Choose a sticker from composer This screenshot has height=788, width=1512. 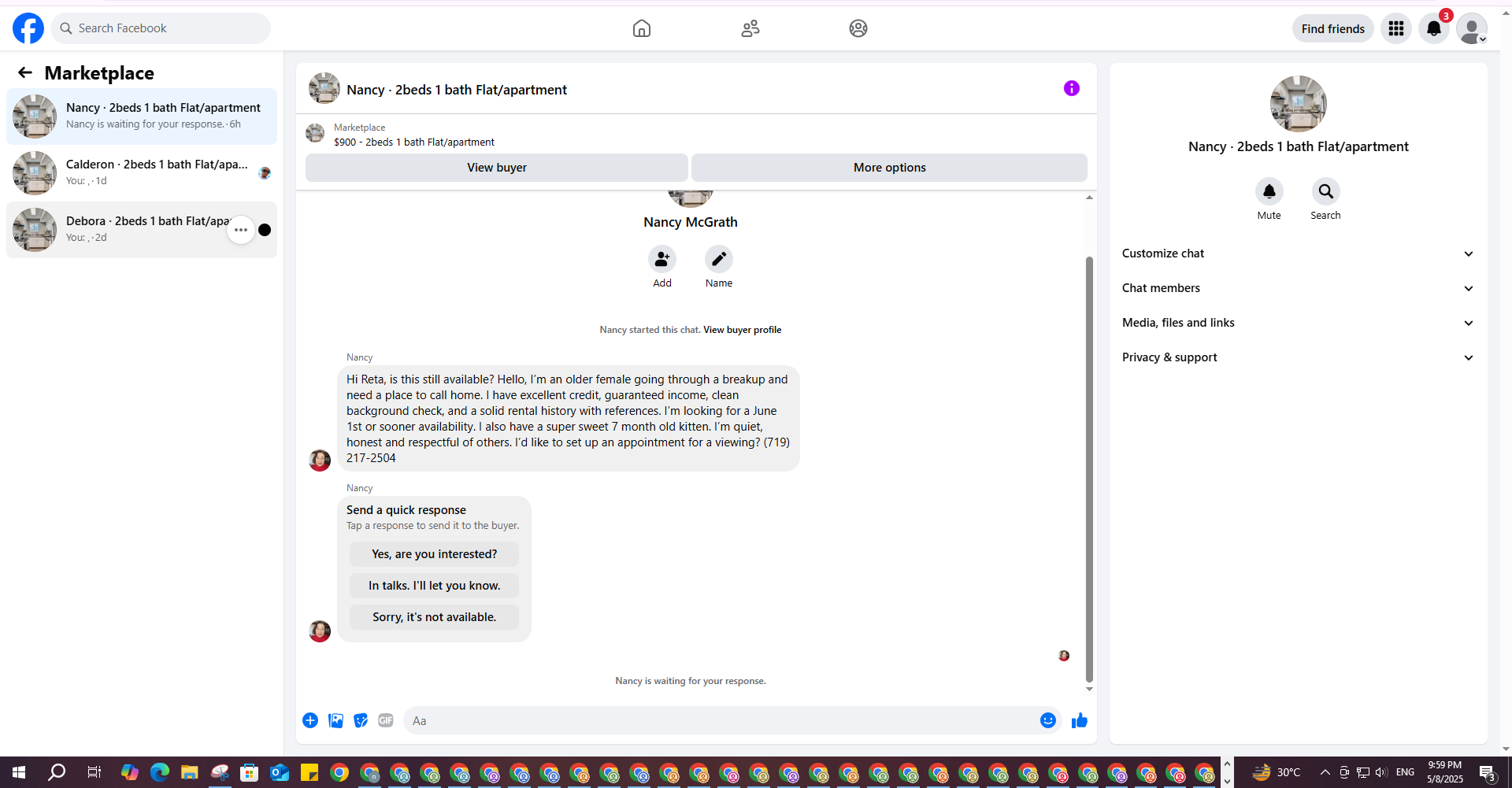(x=361, y=720)
